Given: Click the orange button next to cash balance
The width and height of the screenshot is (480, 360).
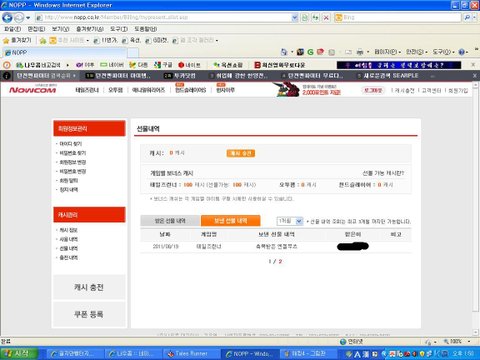Looking at the screenshot, I should pyautogui.click(x=241, y=153).
